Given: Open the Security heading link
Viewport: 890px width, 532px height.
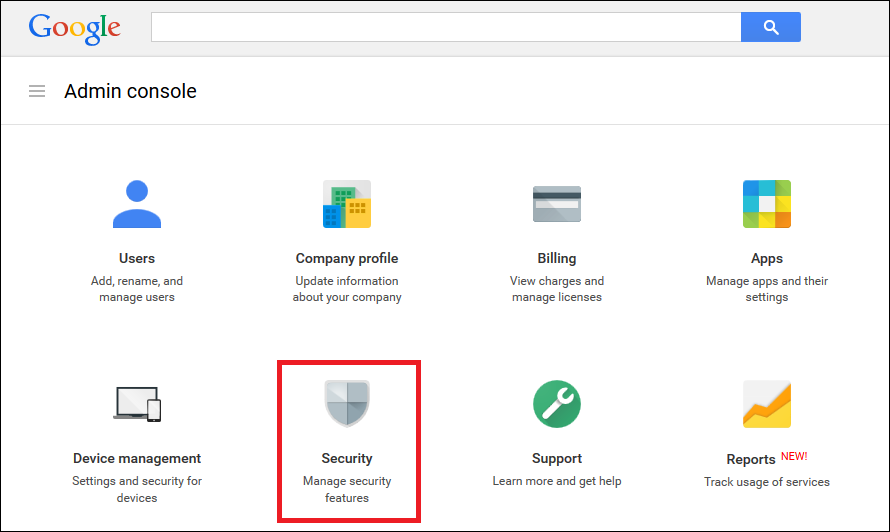Looking at the screenshot, I should pyautogui.click(x=347, y=459).
